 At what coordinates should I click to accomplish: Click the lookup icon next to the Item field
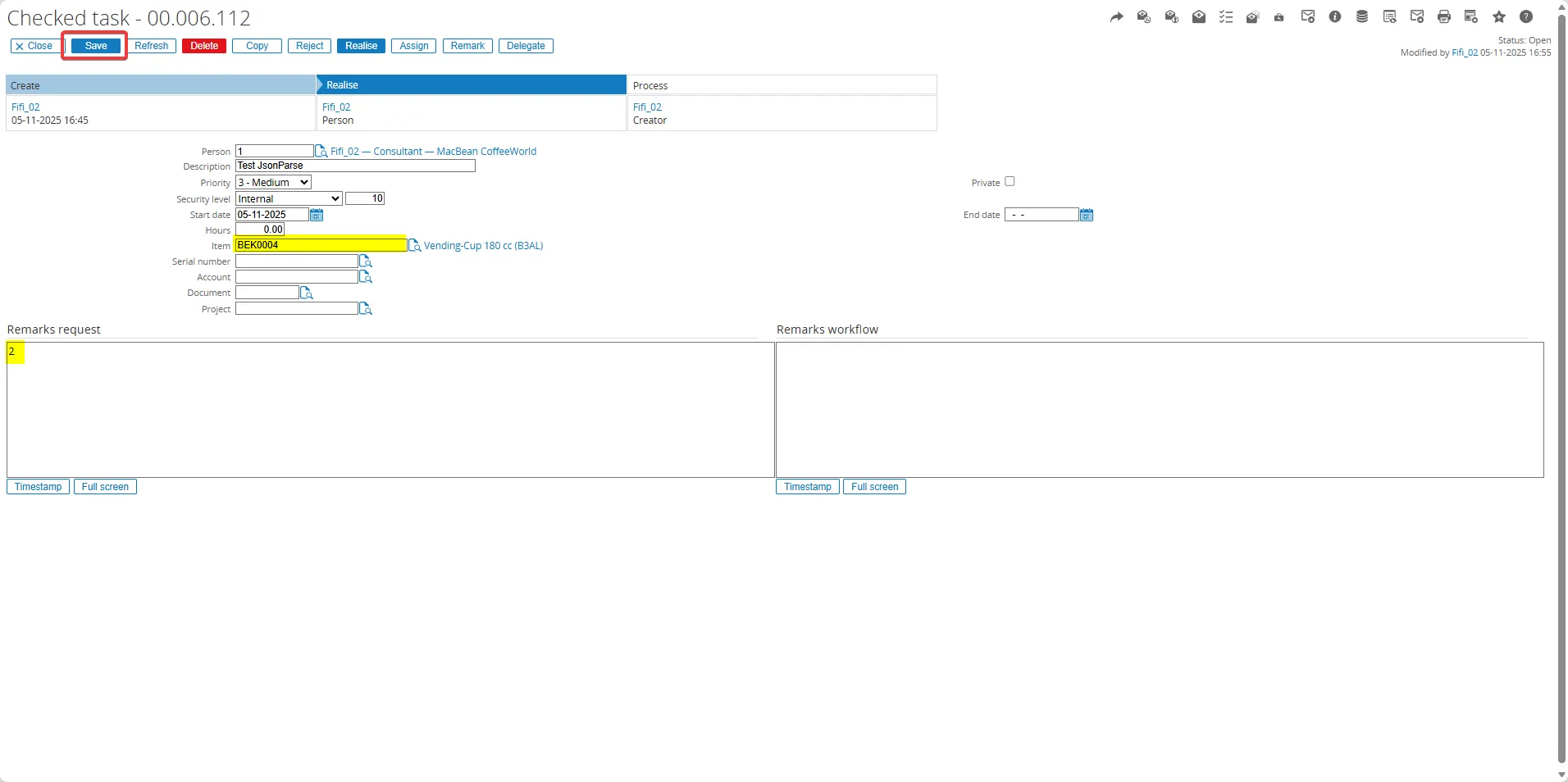415,246
